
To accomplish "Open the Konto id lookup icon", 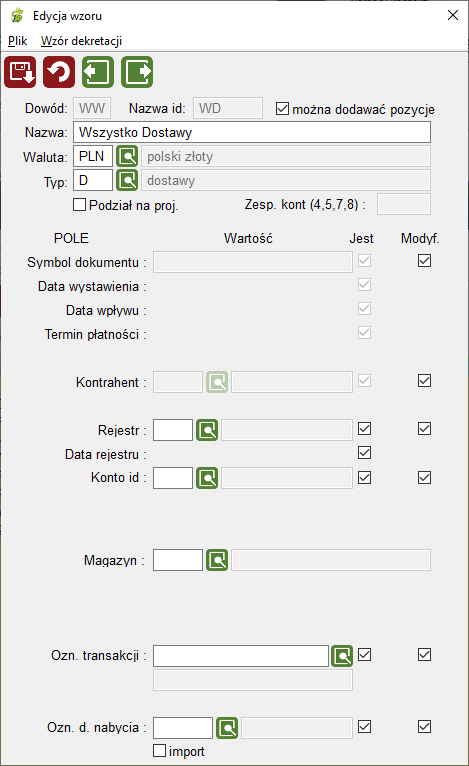I will click(207, 478).
